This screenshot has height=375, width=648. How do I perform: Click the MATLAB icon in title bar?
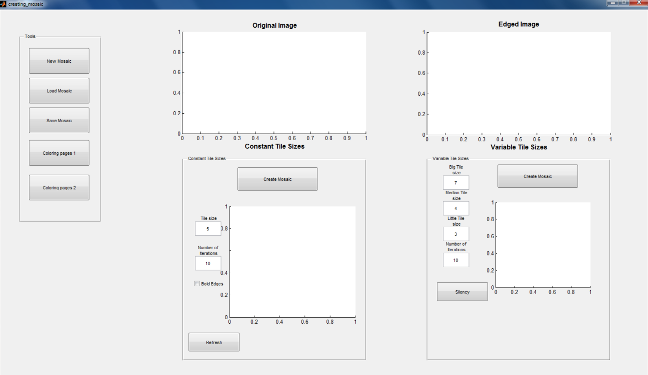[2, 4]
